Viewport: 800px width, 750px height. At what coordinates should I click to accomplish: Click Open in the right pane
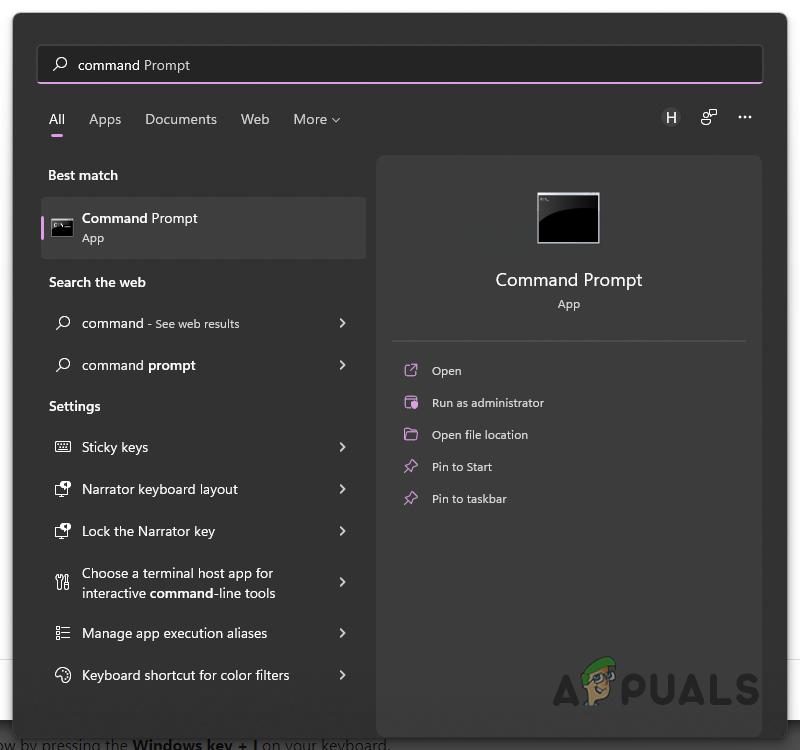(x=446, y=371)
